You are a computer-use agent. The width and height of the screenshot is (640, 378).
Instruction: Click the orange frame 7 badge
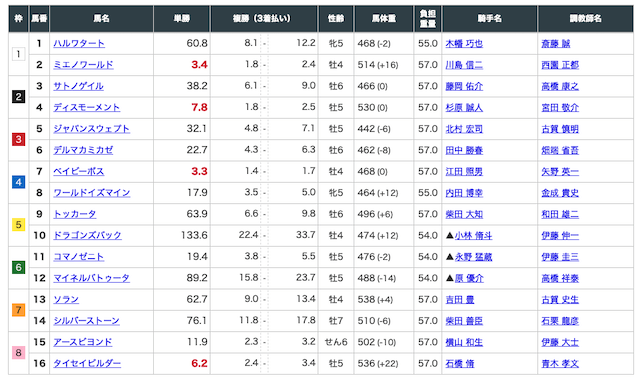[x=18, y=310]
